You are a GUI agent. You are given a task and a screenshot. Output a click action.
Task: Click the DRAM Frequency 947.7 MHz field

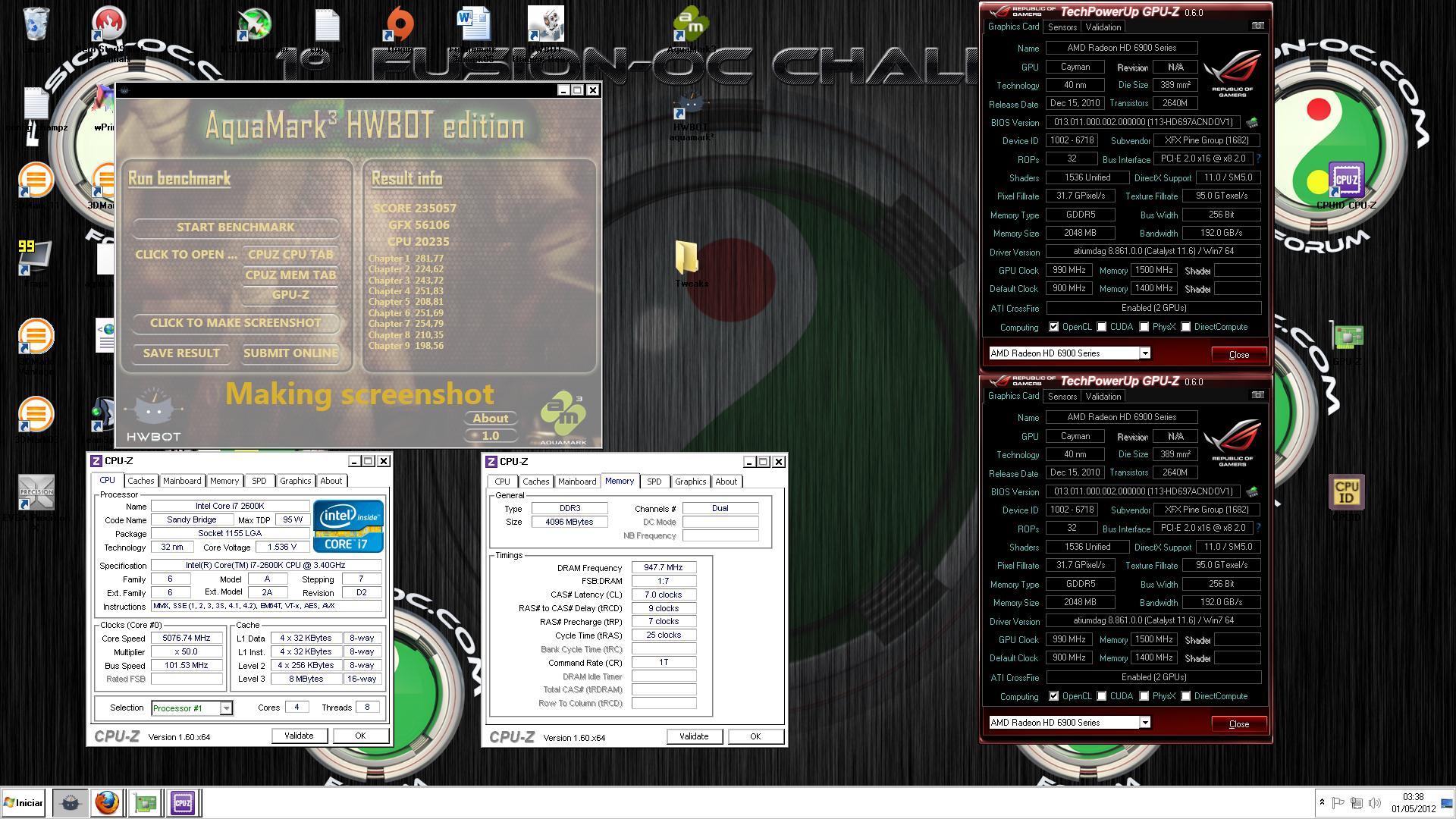tap(664, 567)
